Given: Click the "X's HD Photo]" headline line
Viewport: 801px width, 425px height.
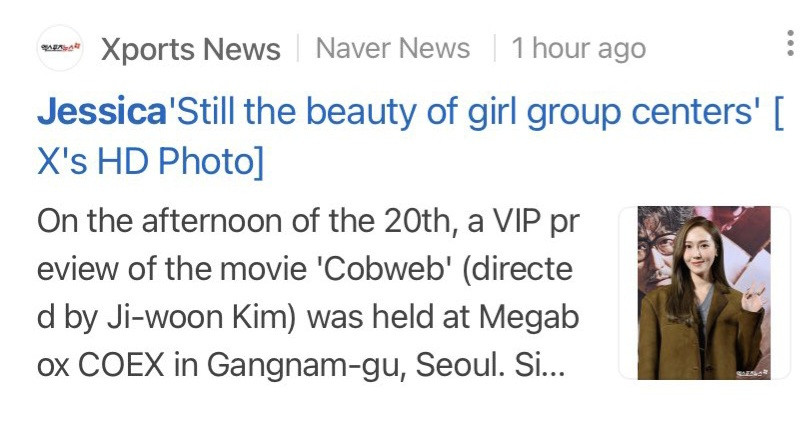Looking at the screenshot, I should [151, 161].
